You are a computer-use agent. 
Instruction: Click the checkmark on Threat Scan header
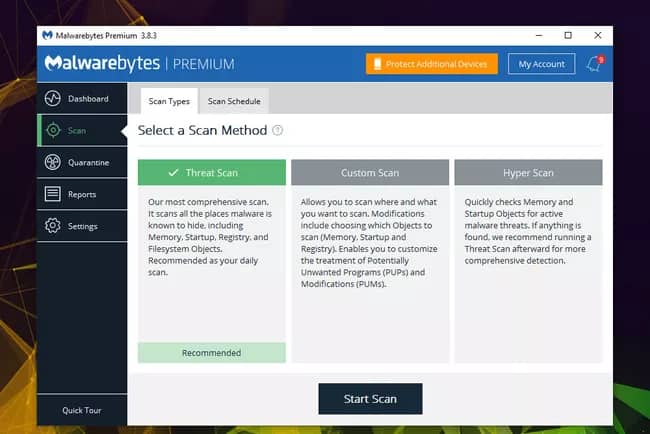(x=173, y=172)
